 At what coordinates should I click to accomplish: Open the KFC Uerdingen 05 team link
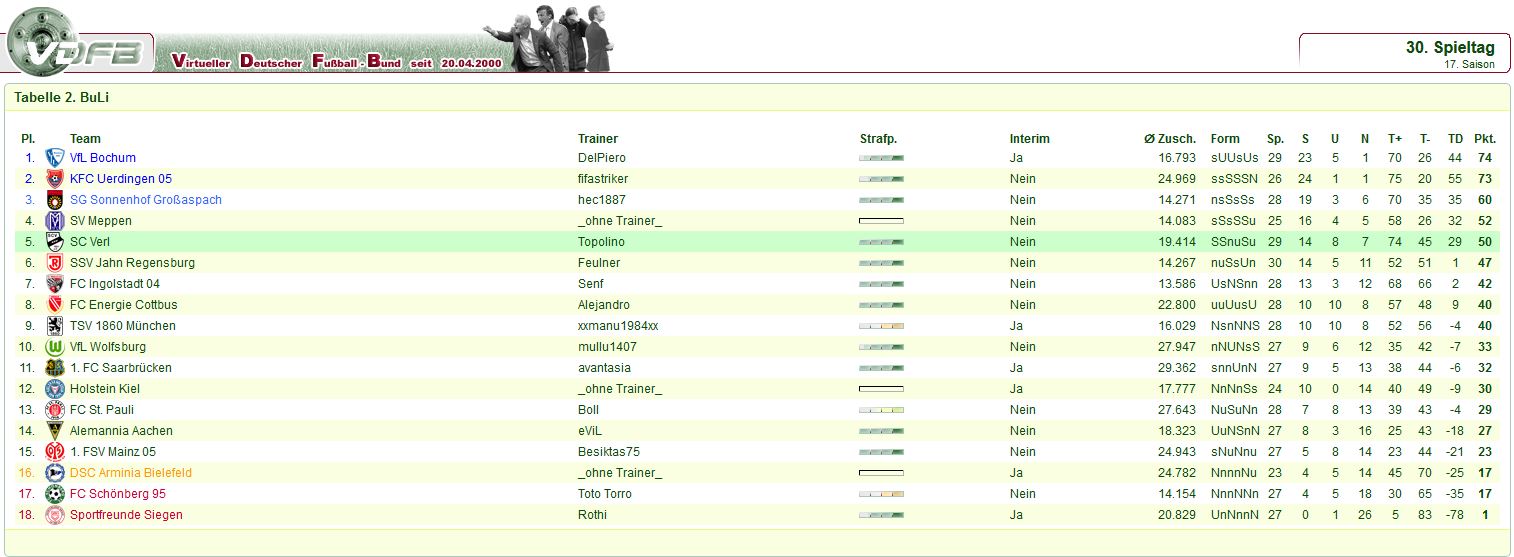[121, 179]
